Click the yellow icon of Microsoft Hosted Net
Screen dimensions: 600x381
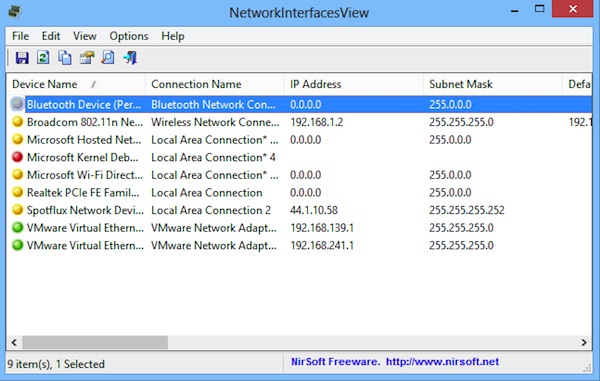[17, 139]
